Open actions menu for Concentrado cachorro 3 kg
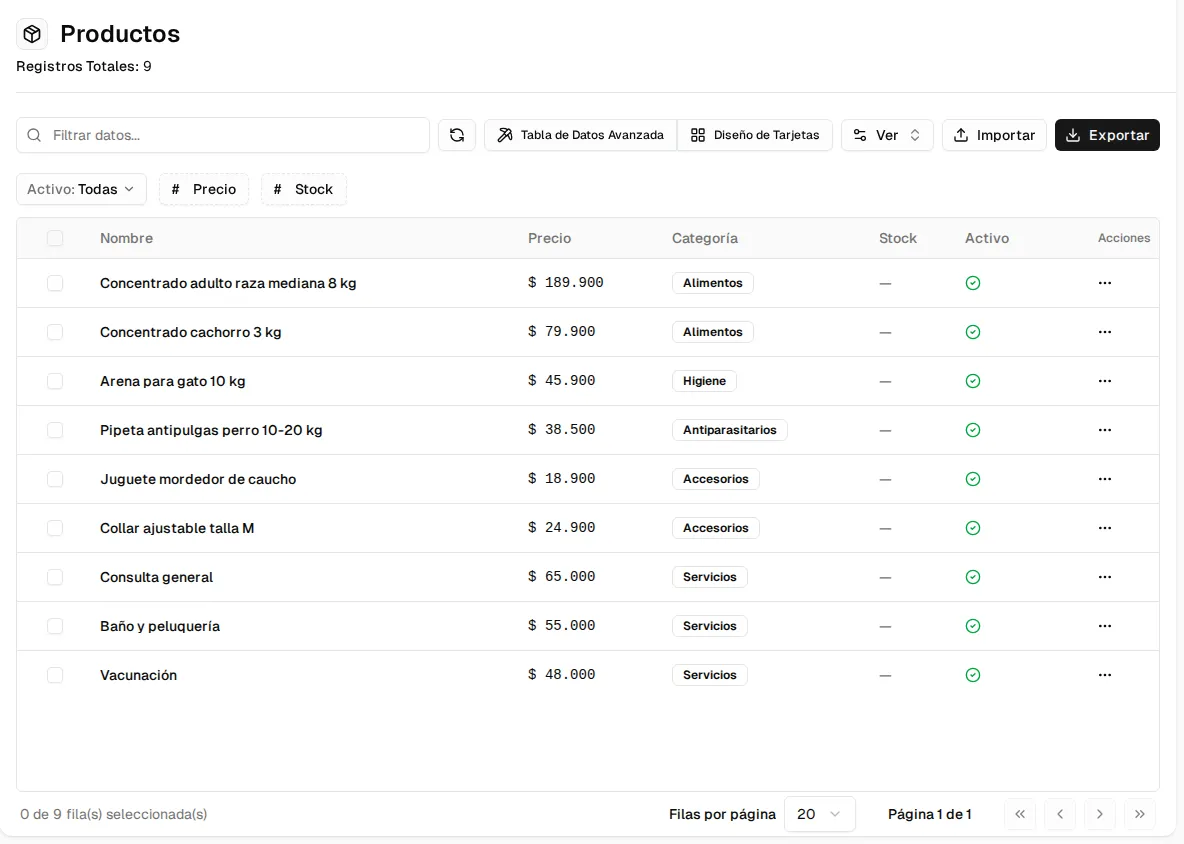The width and height of the screenshot is (1184, 844). click(1105, 332)
